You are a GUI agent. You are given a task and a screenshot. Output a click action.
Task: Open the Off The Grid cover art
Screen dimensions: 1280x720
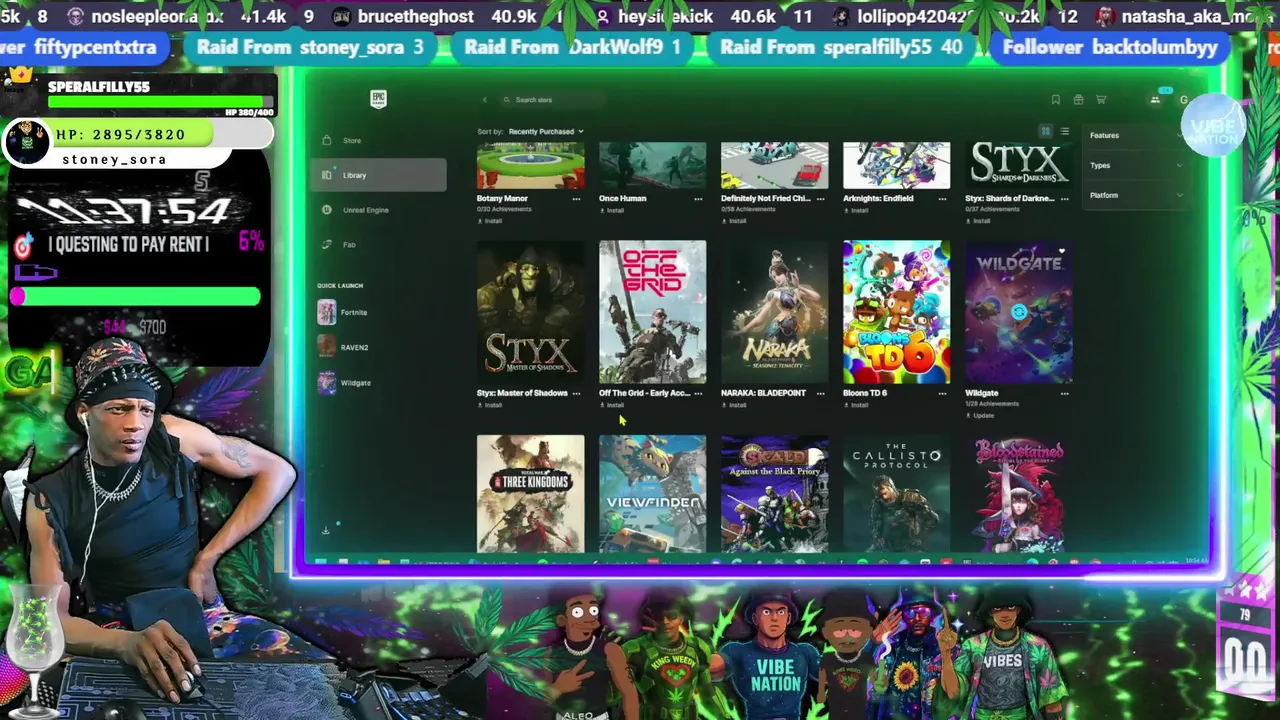pos(652,312)
